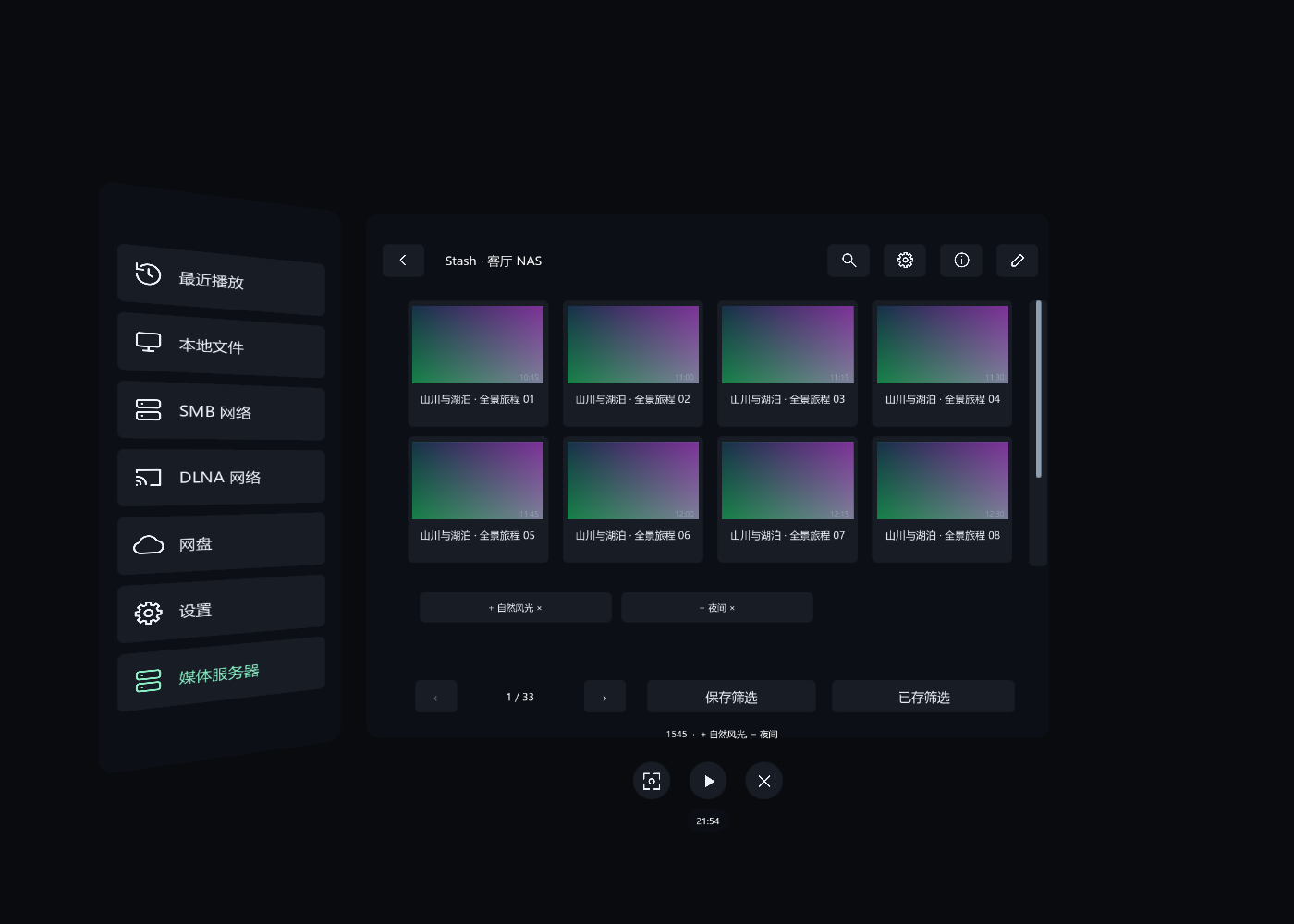This screenshot has width=1294, height=924.
Task: Open thumbnail 山川与湖泊 · 全景旅程 01
Action: [478, 363]
